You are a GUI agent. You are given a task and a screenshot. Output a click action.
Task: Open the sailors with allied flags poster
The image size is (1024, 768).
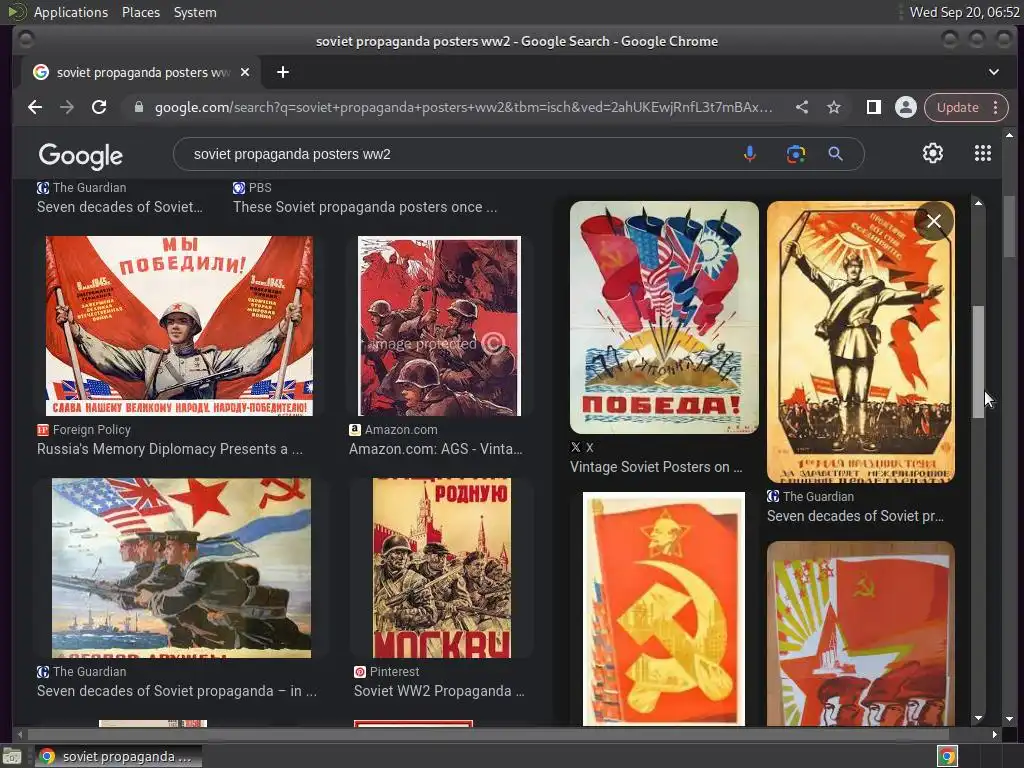(x=182, y=568)
